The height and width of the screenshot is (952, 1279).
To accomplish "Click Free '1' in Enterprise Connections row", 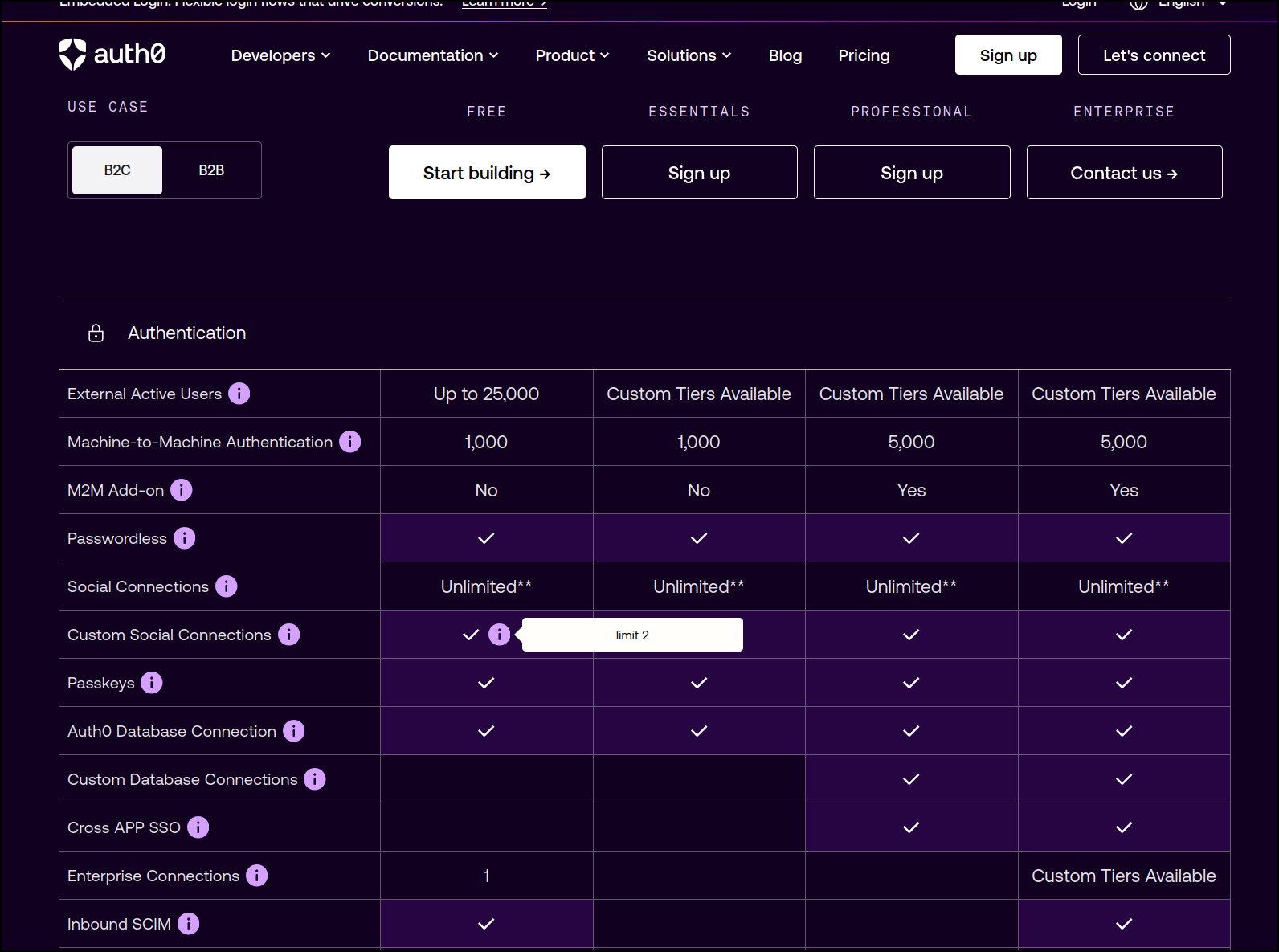I will [x=487, y=876].
